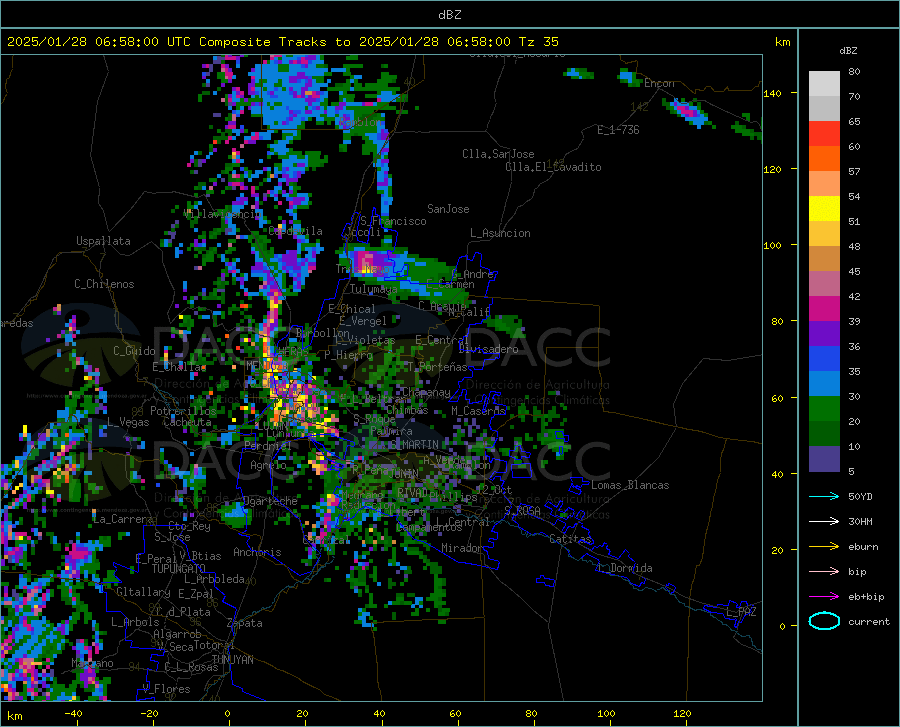Click the 'Divisadero' map label
The image size is (900, 727).
[488, 349]
